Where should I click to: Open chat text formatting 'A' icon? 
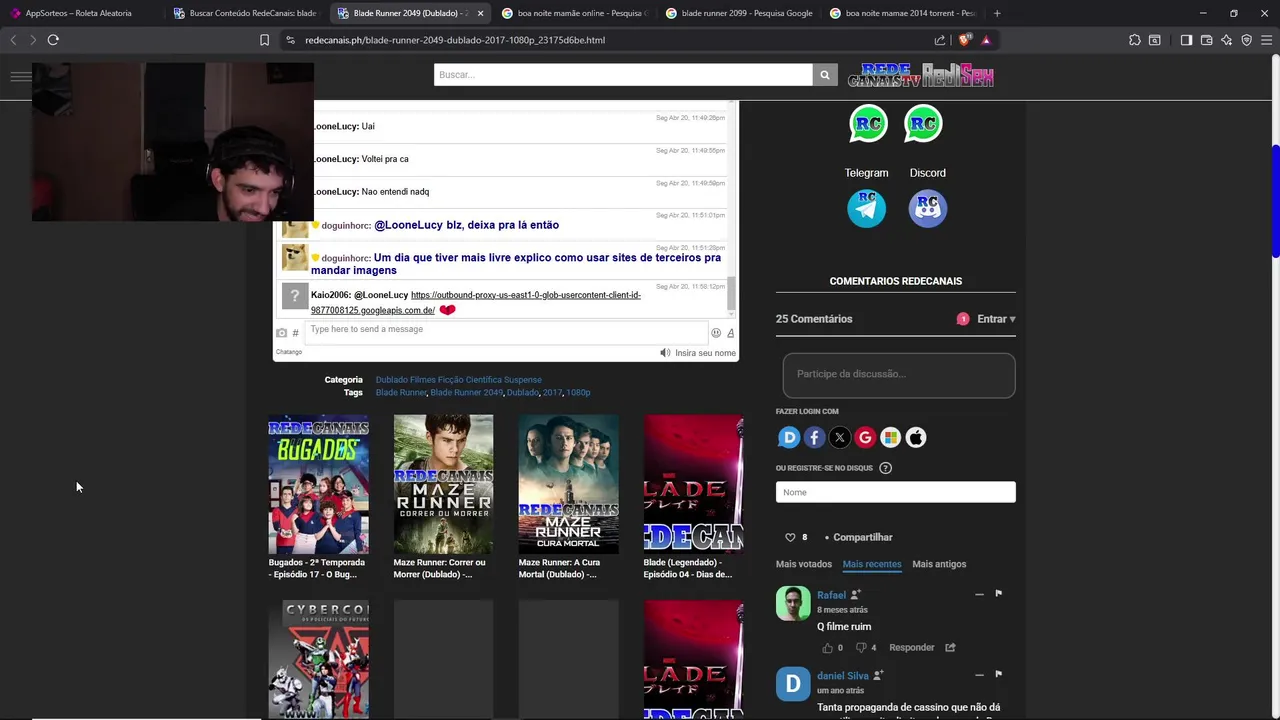(x=730, y=333)
